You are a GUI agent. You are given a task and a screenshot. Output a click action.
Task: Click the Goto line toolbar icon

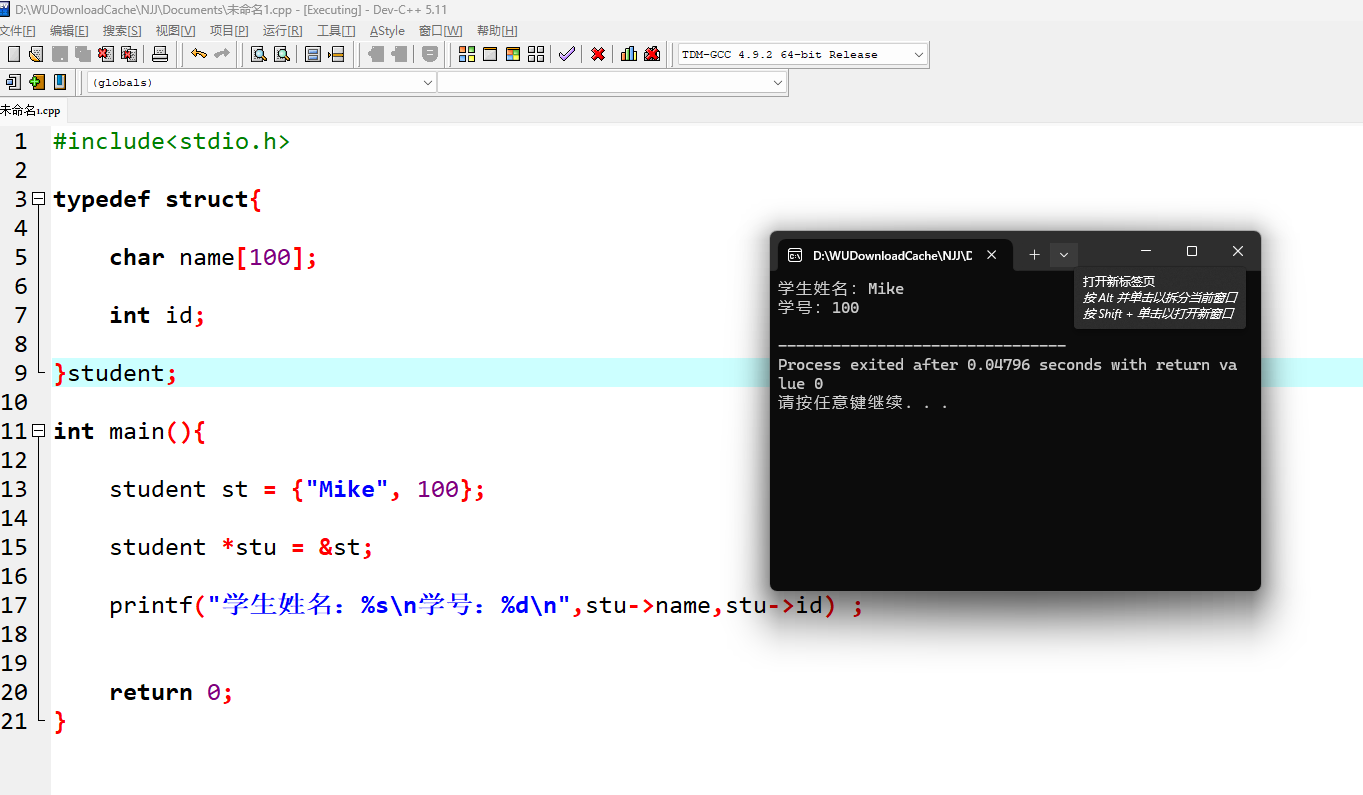337,54
